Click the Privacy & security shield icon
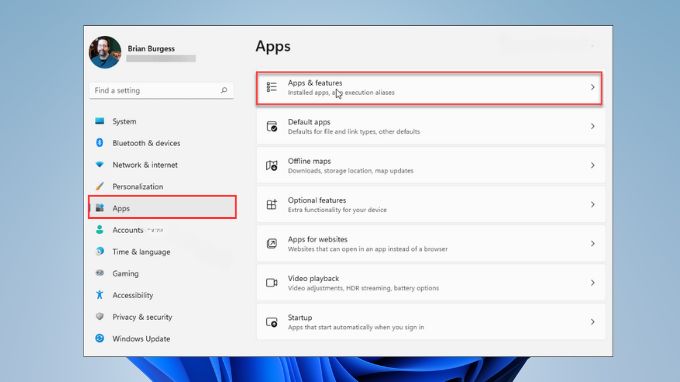Viewport: 680px width, 382px height. tap(99, 317)
